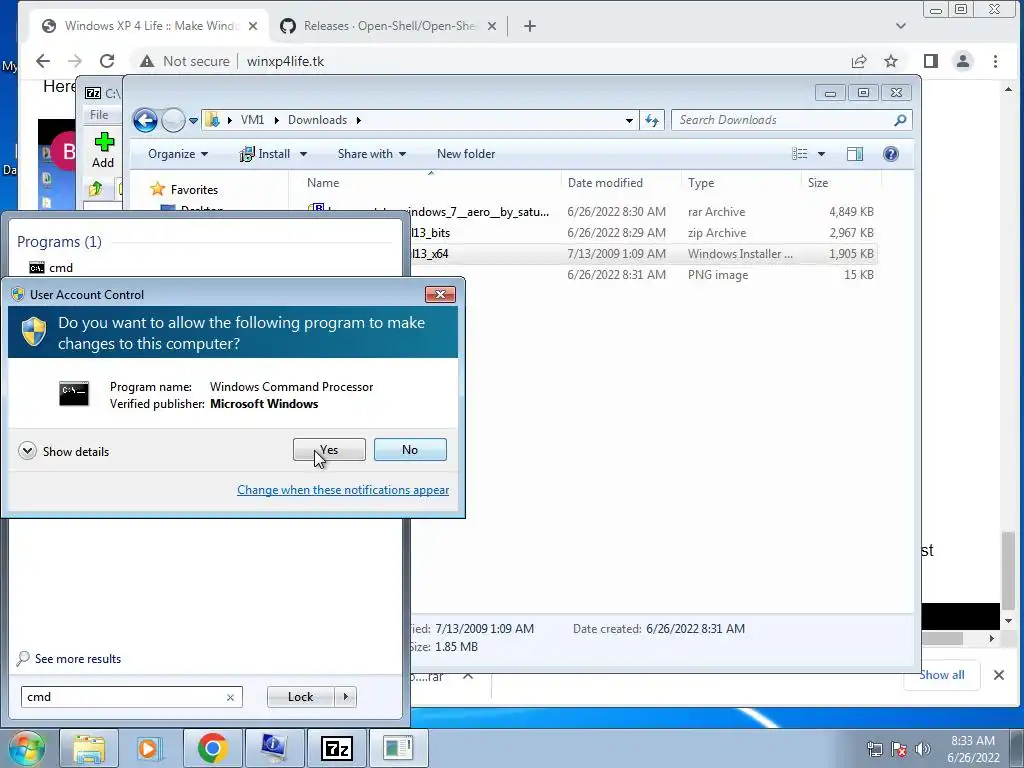
Task: Open the Install dropdown arrow
Action: (x=303, y=154)
